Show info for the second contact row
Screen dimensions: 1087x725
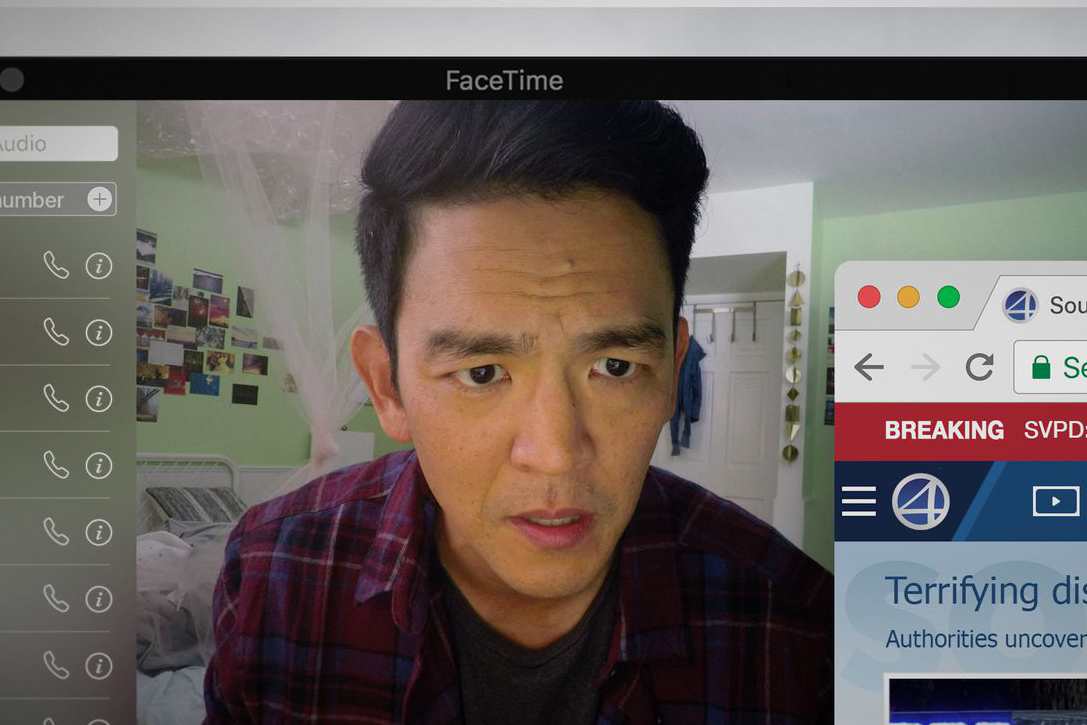click(98, 333)
